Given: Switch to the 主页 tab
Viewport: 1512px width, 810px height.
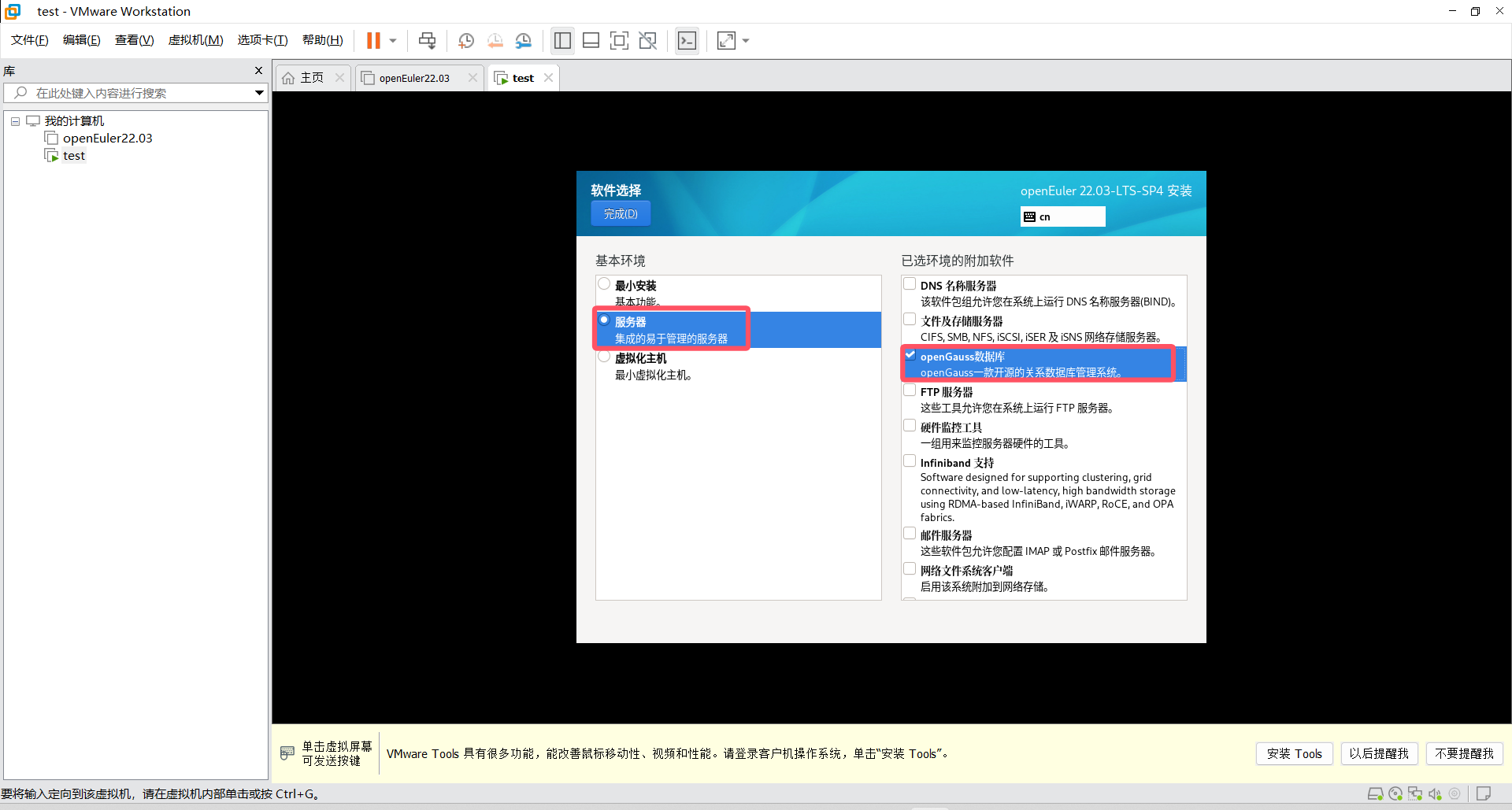Looking at the screenshot, I should (312, 77).
